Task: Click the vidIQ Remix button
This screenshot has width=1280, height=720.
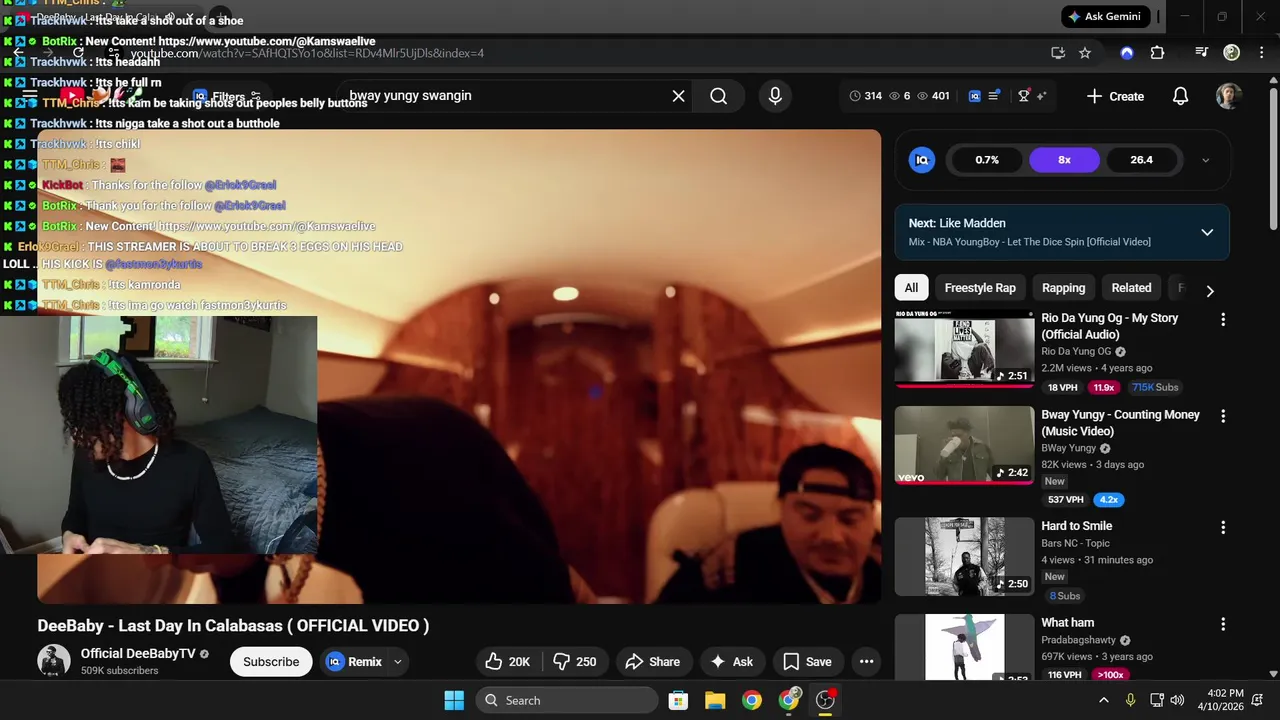Action: coord(354,661)
